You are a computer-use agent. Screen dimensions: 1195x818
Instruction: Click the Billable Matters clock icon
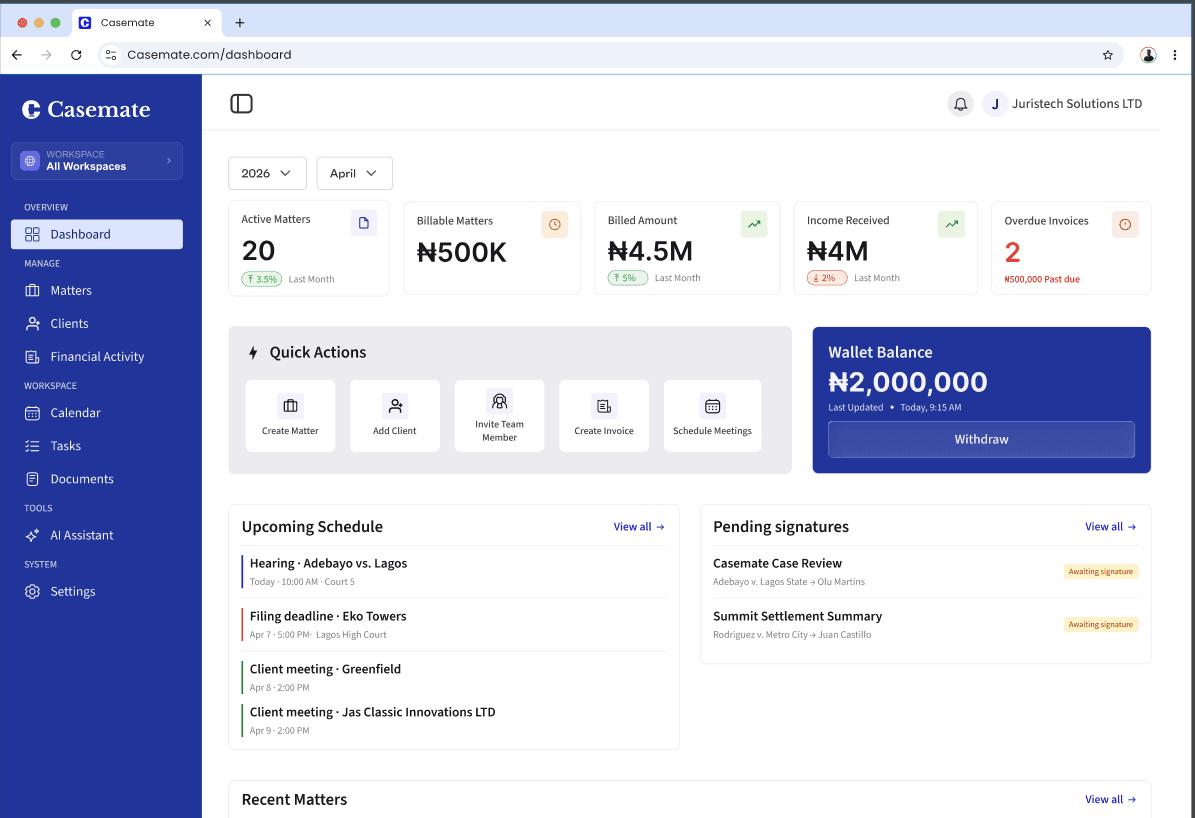[x=554, y=224]
